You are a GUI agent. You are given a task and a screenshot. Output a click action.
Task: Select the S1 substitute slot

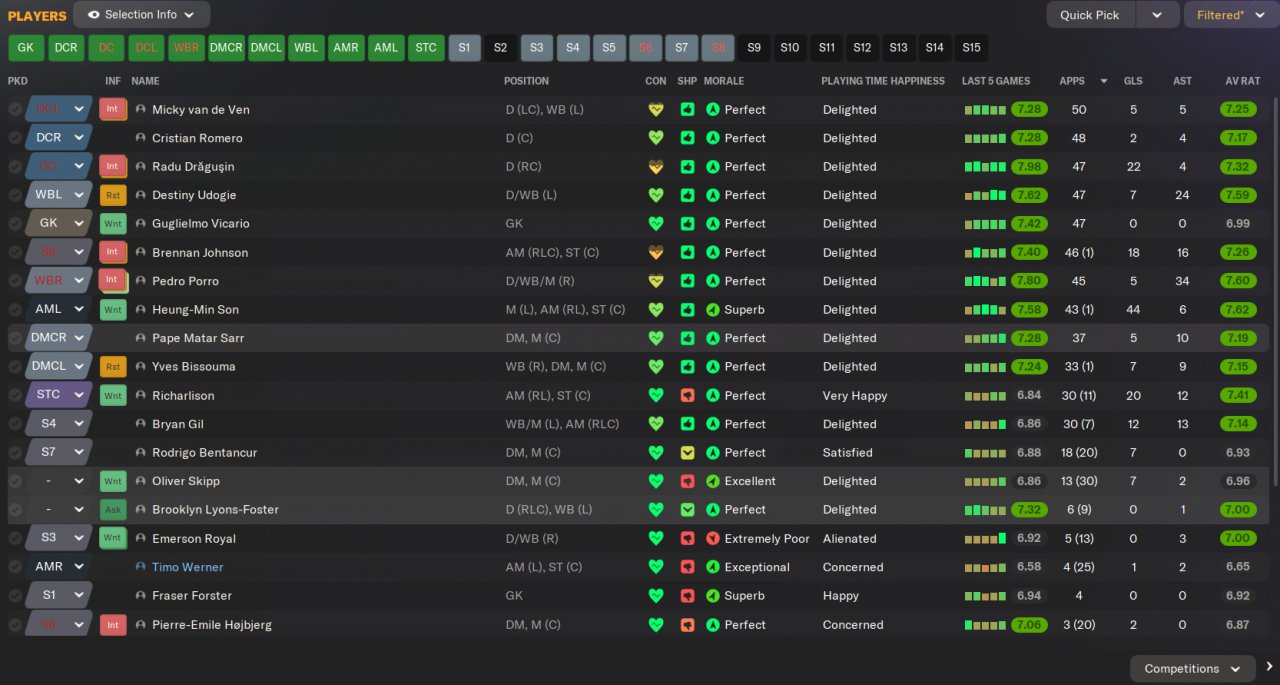(464, 47)
